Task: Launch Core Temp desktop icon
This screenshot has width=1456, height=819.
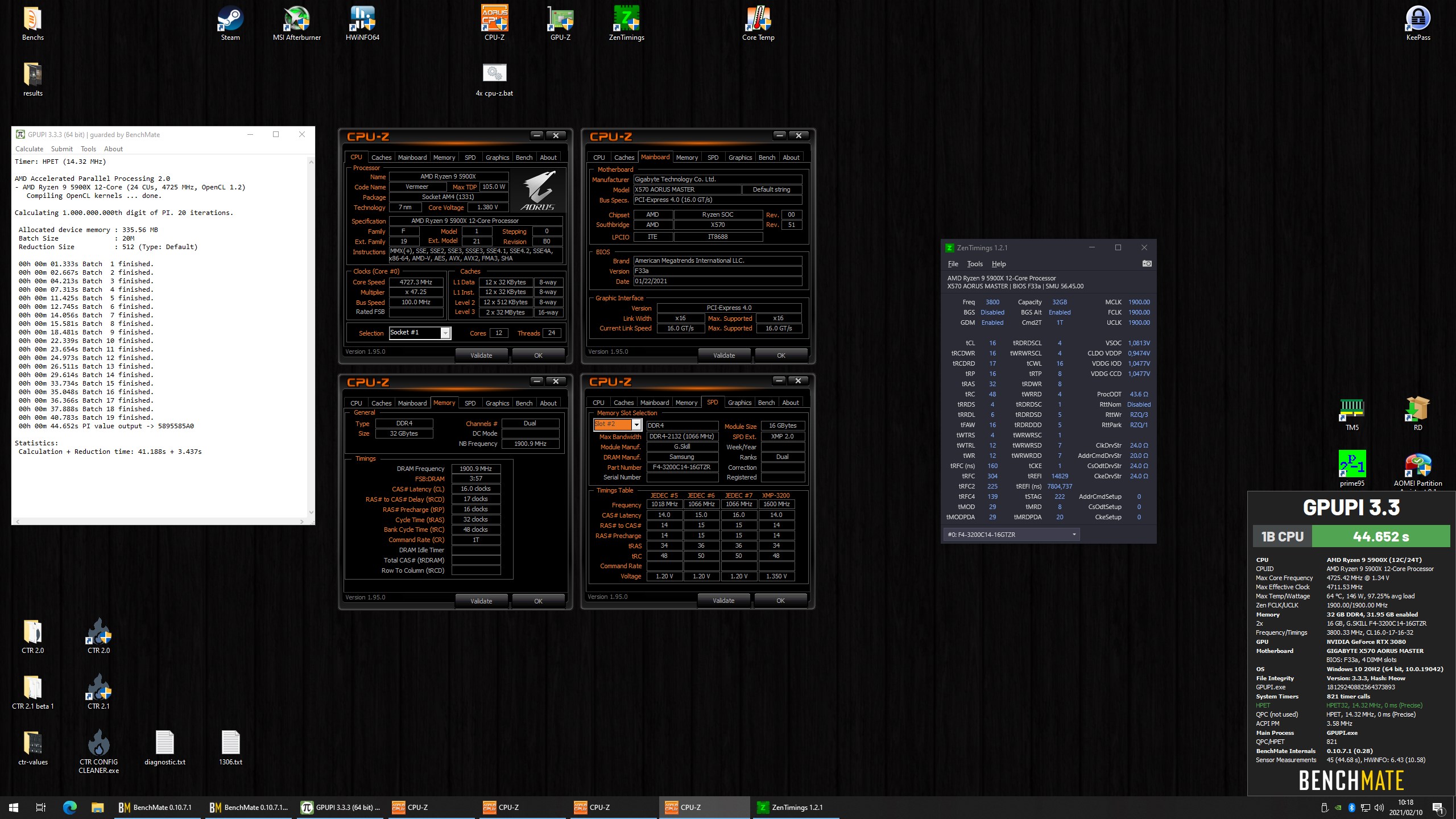Action: click(x=758, y=24)
